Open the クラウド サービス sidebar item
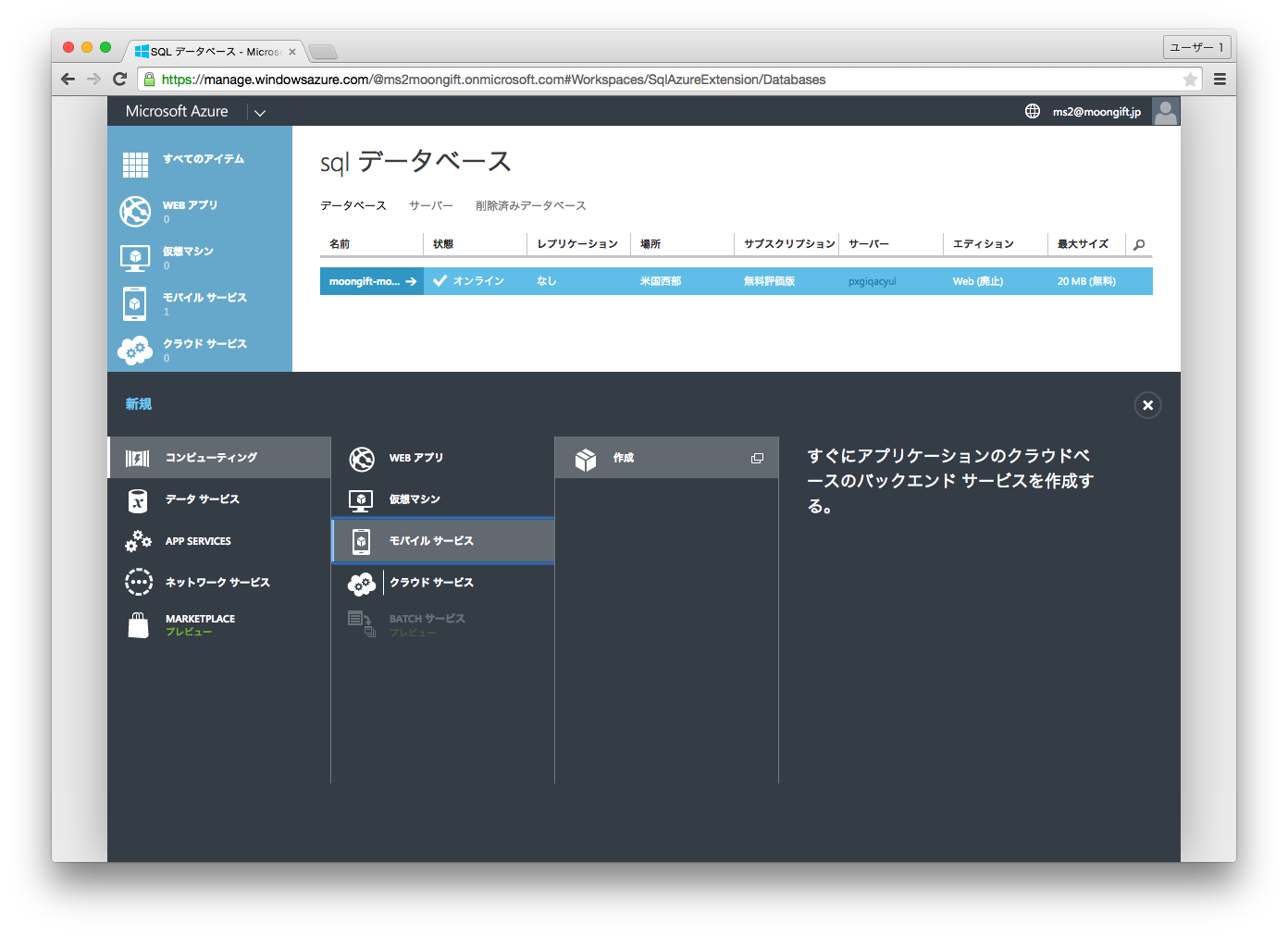Viewport: 1288px width, 936px height. point(204,345)
